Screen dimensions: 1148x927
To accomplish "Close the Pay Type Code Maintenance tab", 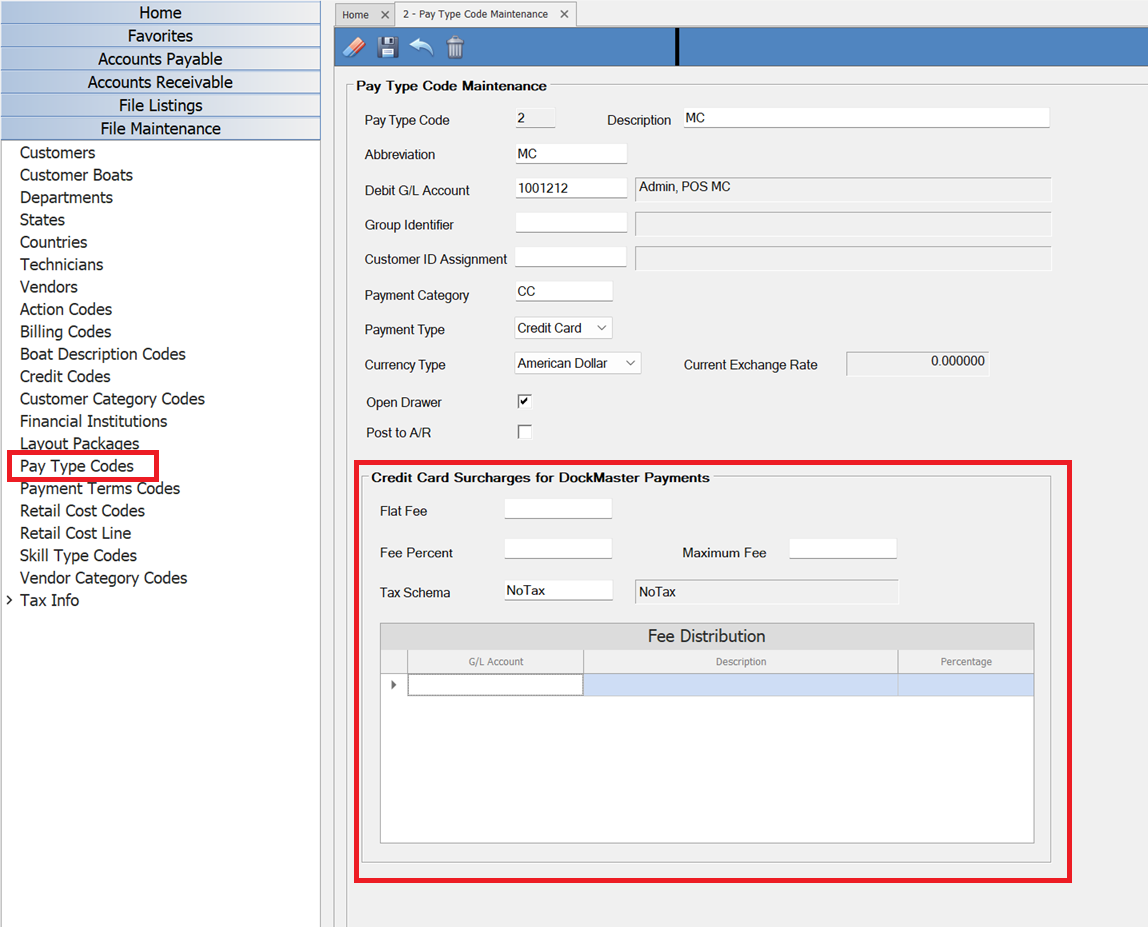I will [x=564, y=15].
